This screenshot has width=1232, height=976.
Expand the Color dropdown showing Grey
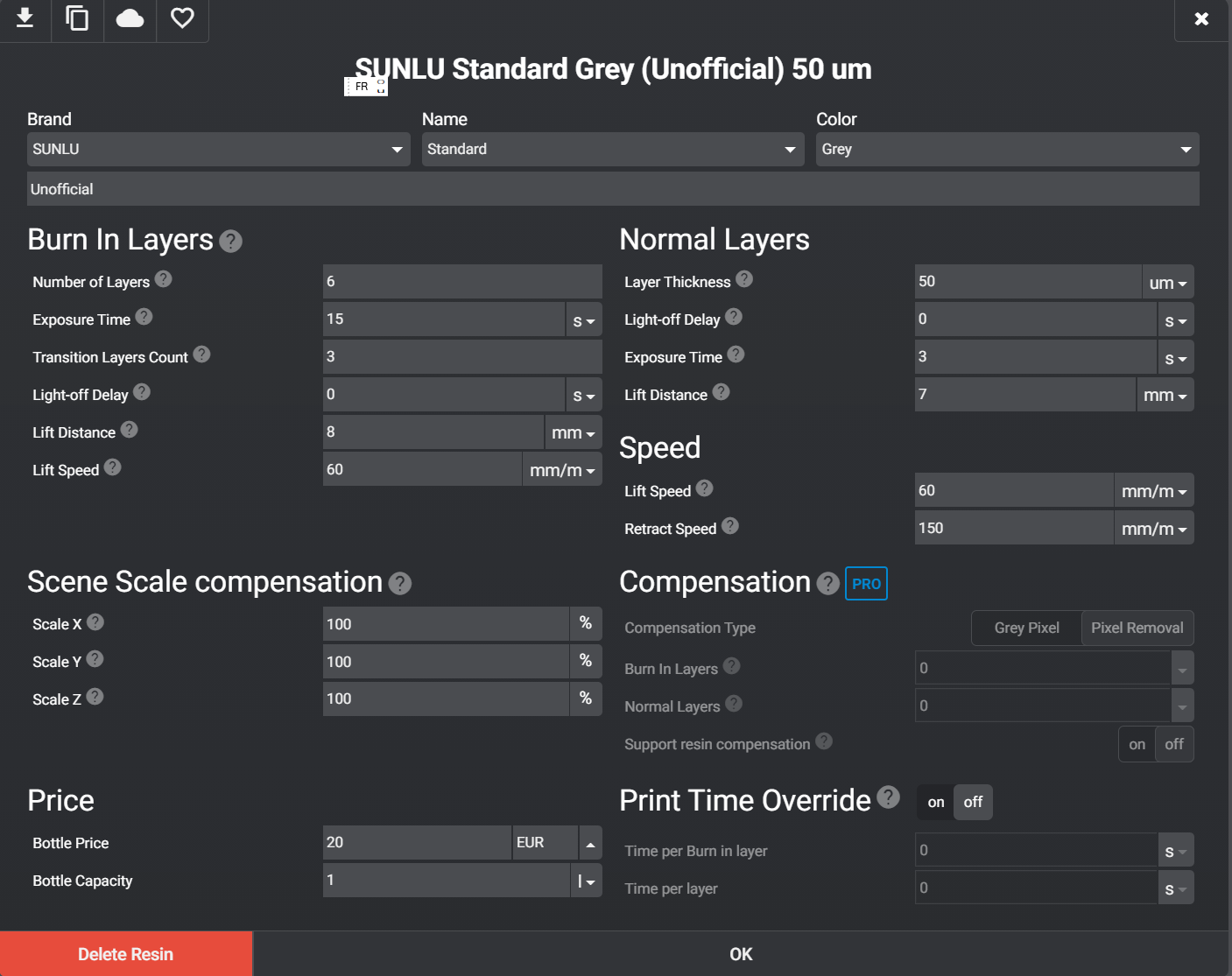(x=1007, y=150)
